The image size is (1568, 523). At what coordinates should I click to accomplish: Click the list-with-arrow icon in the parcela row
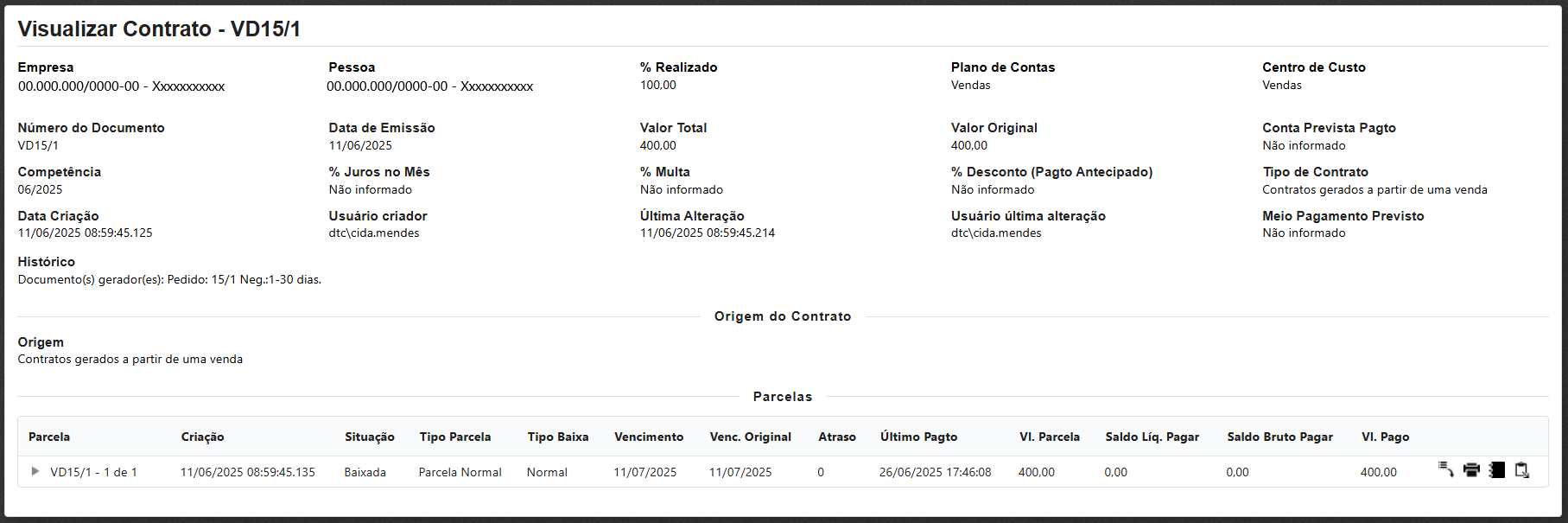click(1445, 470)
